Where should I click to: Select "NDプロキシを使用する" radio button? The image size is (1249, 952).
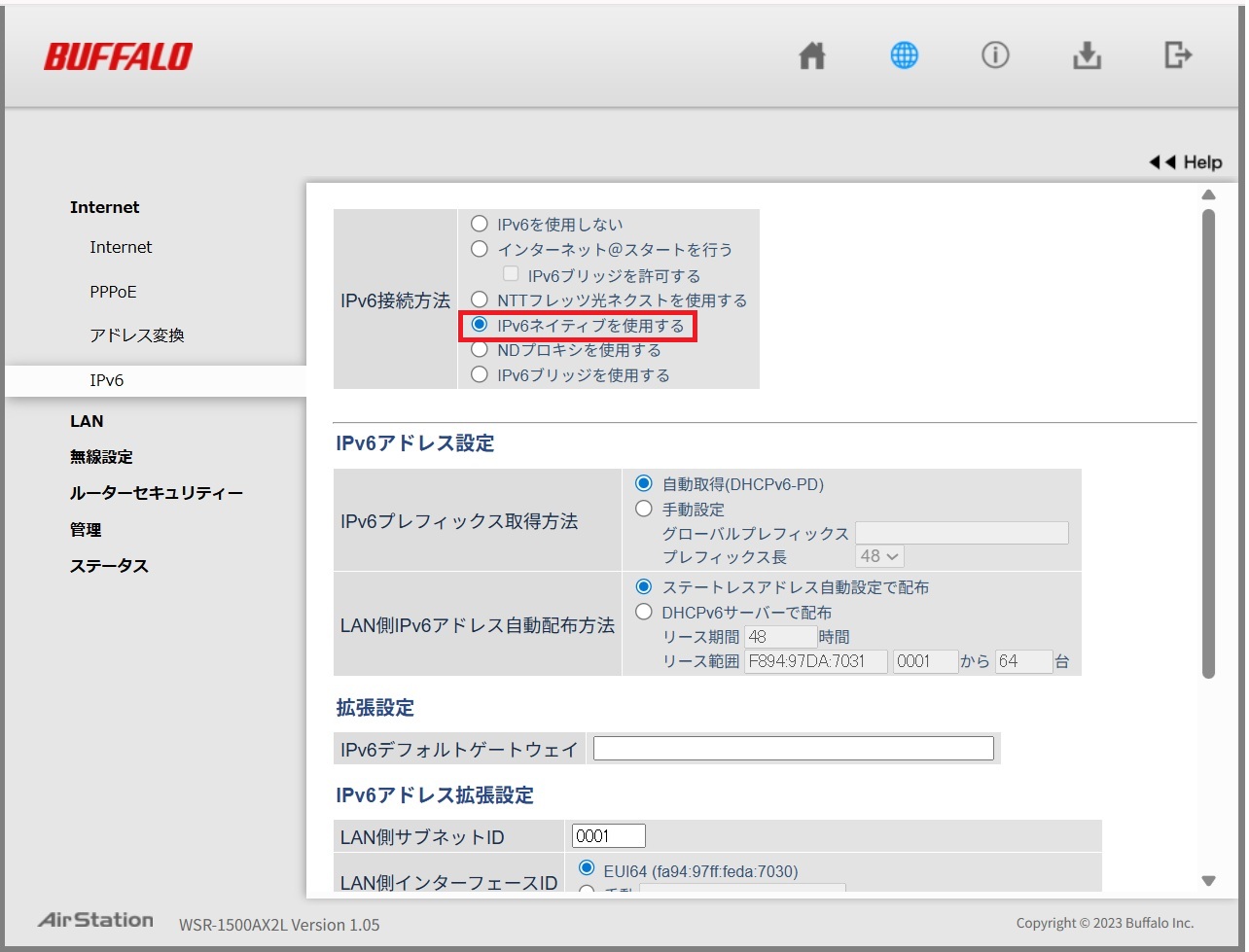479,349
